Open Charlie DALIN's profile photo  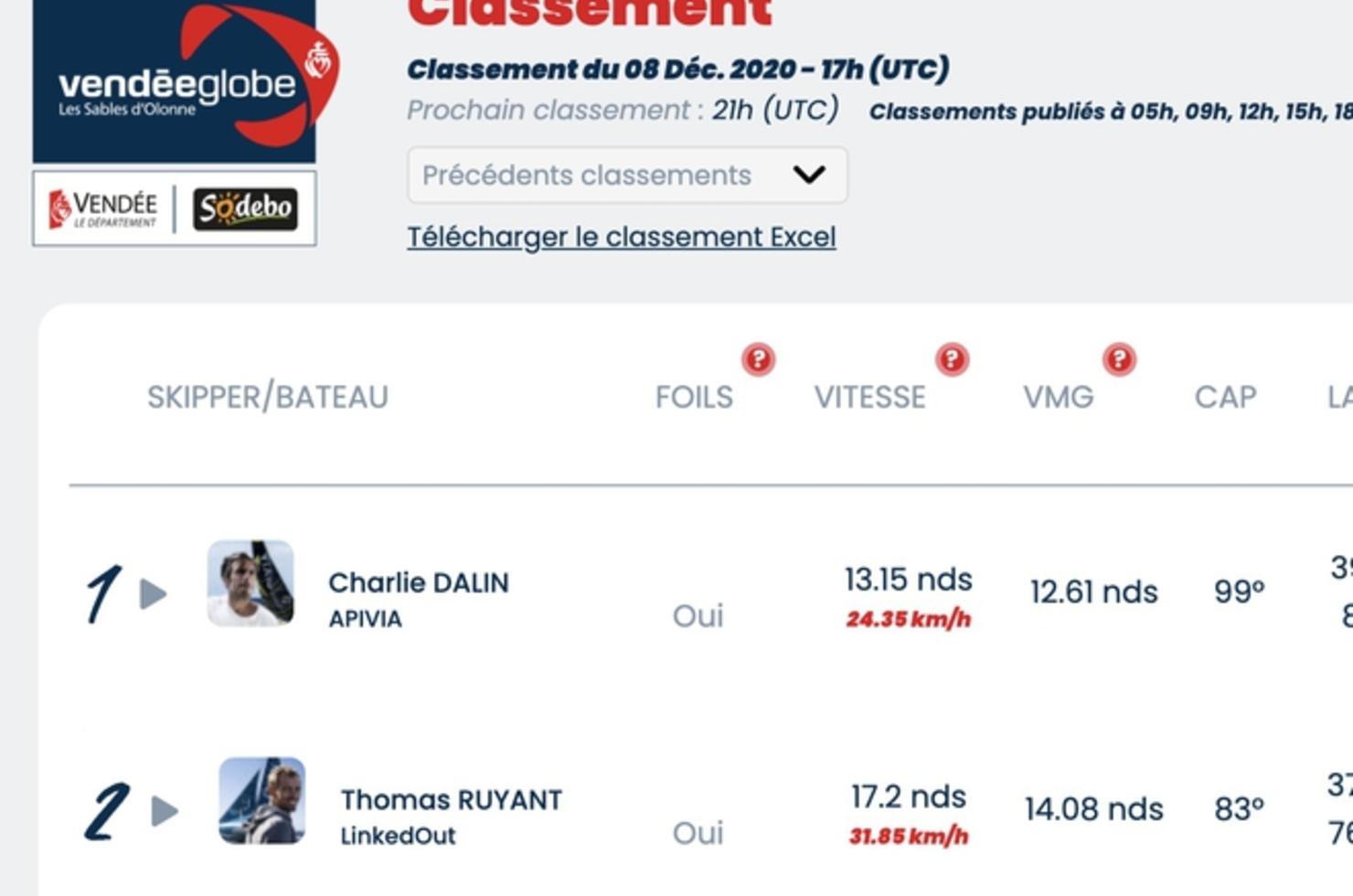[x=250, y=583]
